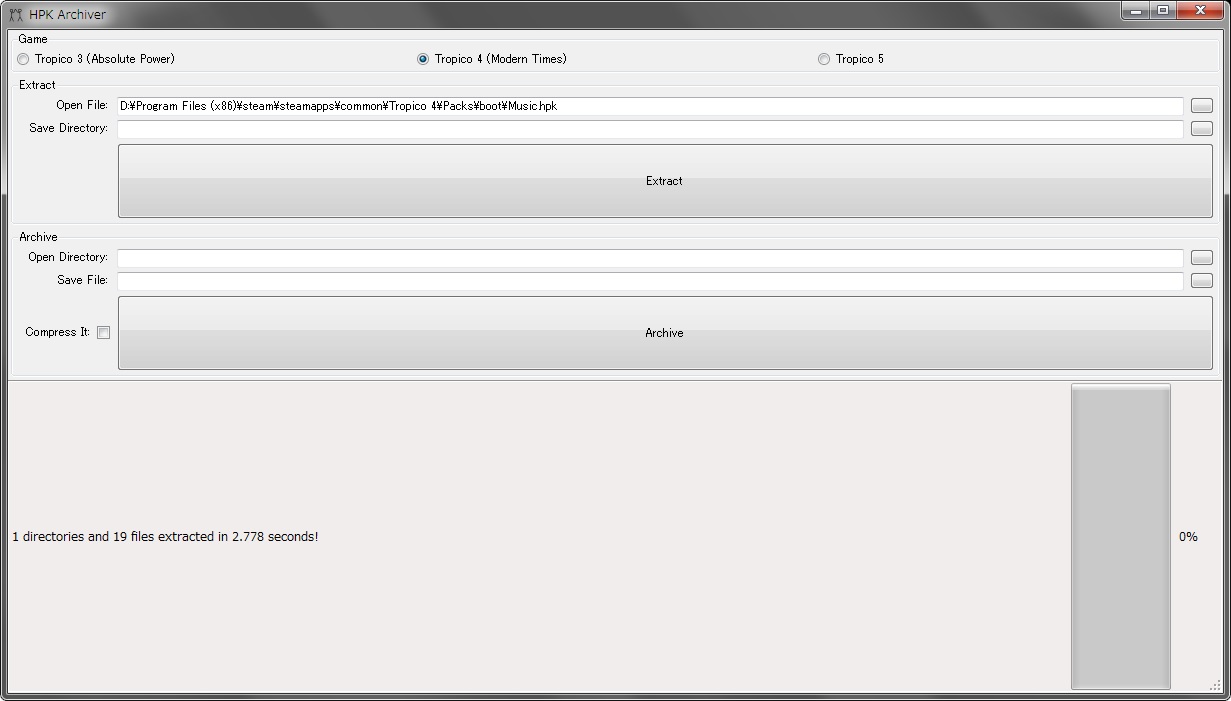The image size is (1231, 701).
Task: Click the Extract Open File path field
Action: pos(650,106)
